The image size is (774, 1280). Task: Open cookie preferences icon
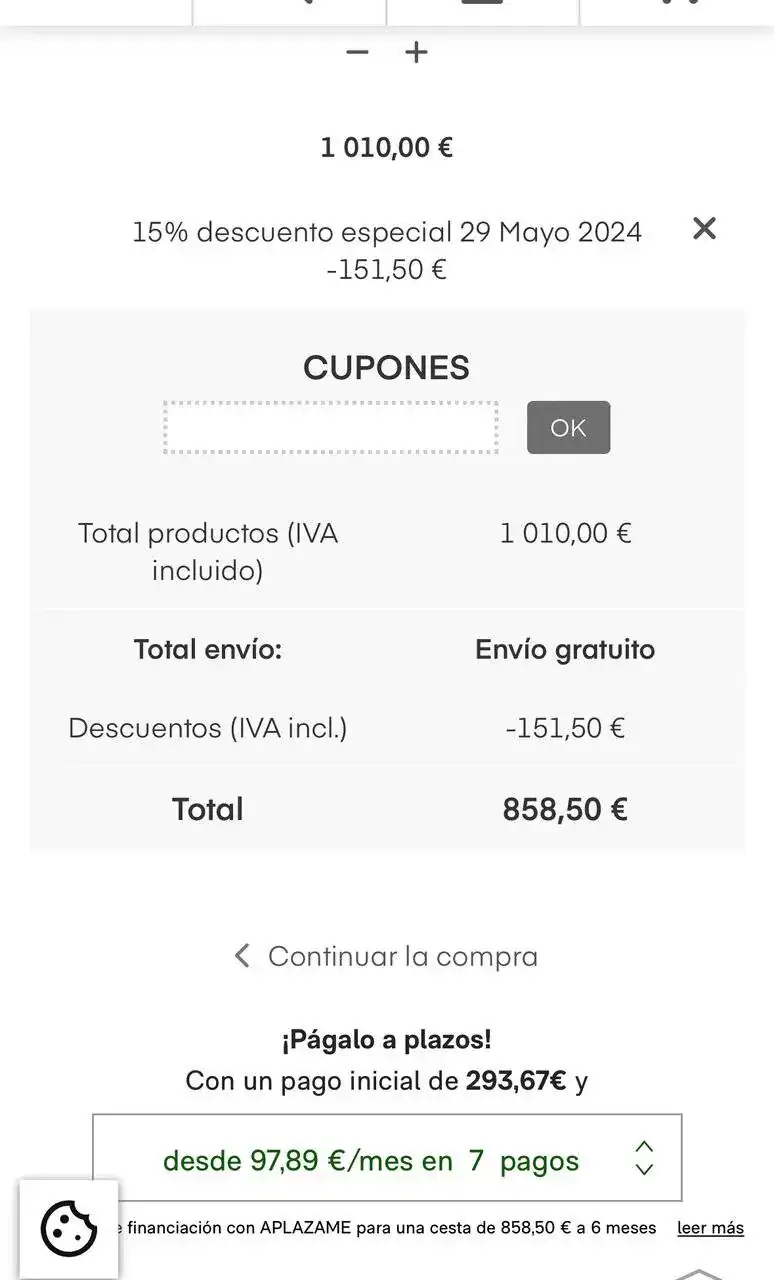68,1229
